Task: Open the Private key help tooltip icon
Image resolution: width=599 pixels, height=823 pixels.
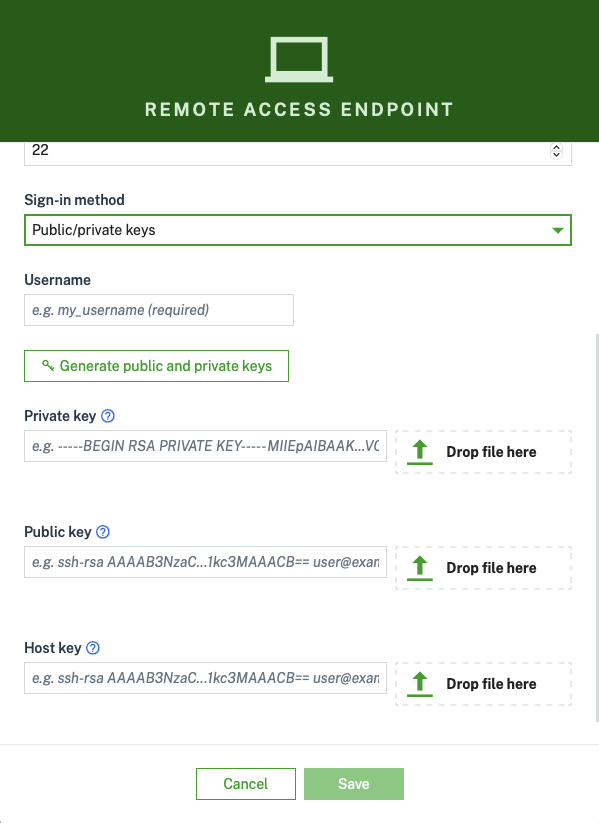Action: coord(106,416)
